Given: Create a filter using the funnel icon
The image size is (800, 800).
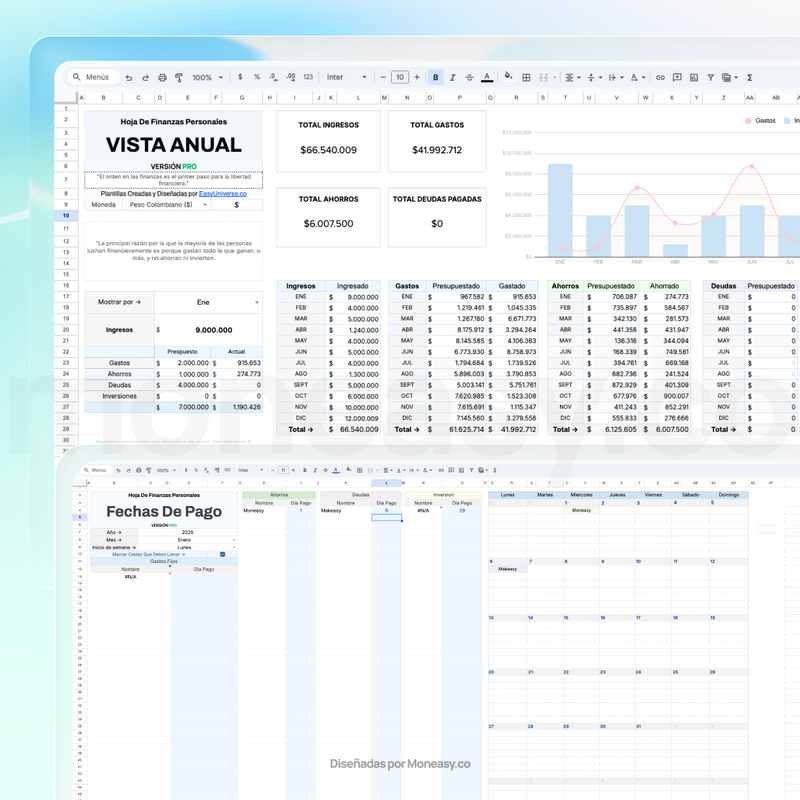Looking at the screenshot, I should click(711, 77).
